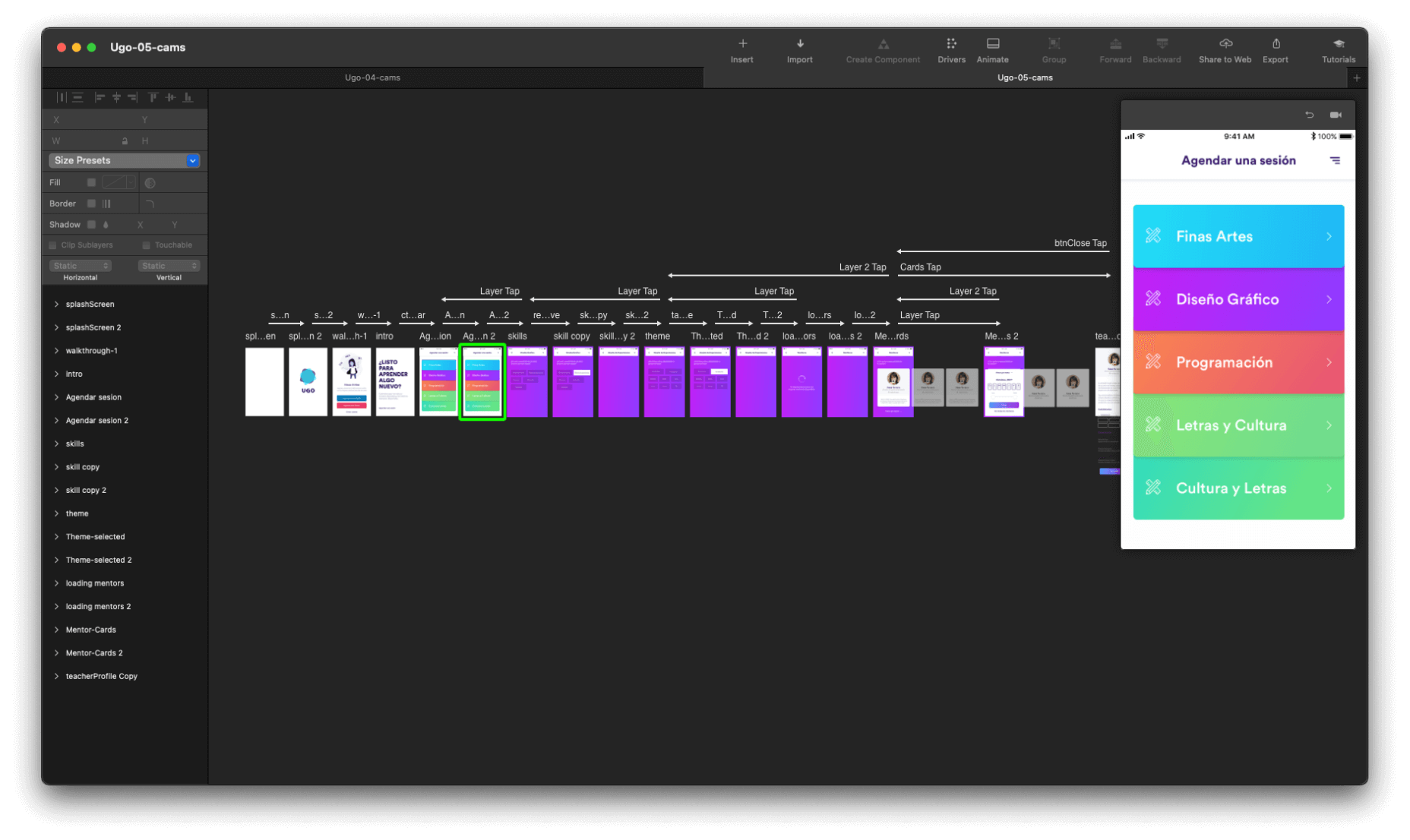Click the preview reset arrow icon
Viewport: 1410px width, 840px height.
(x=1309, y=115)
